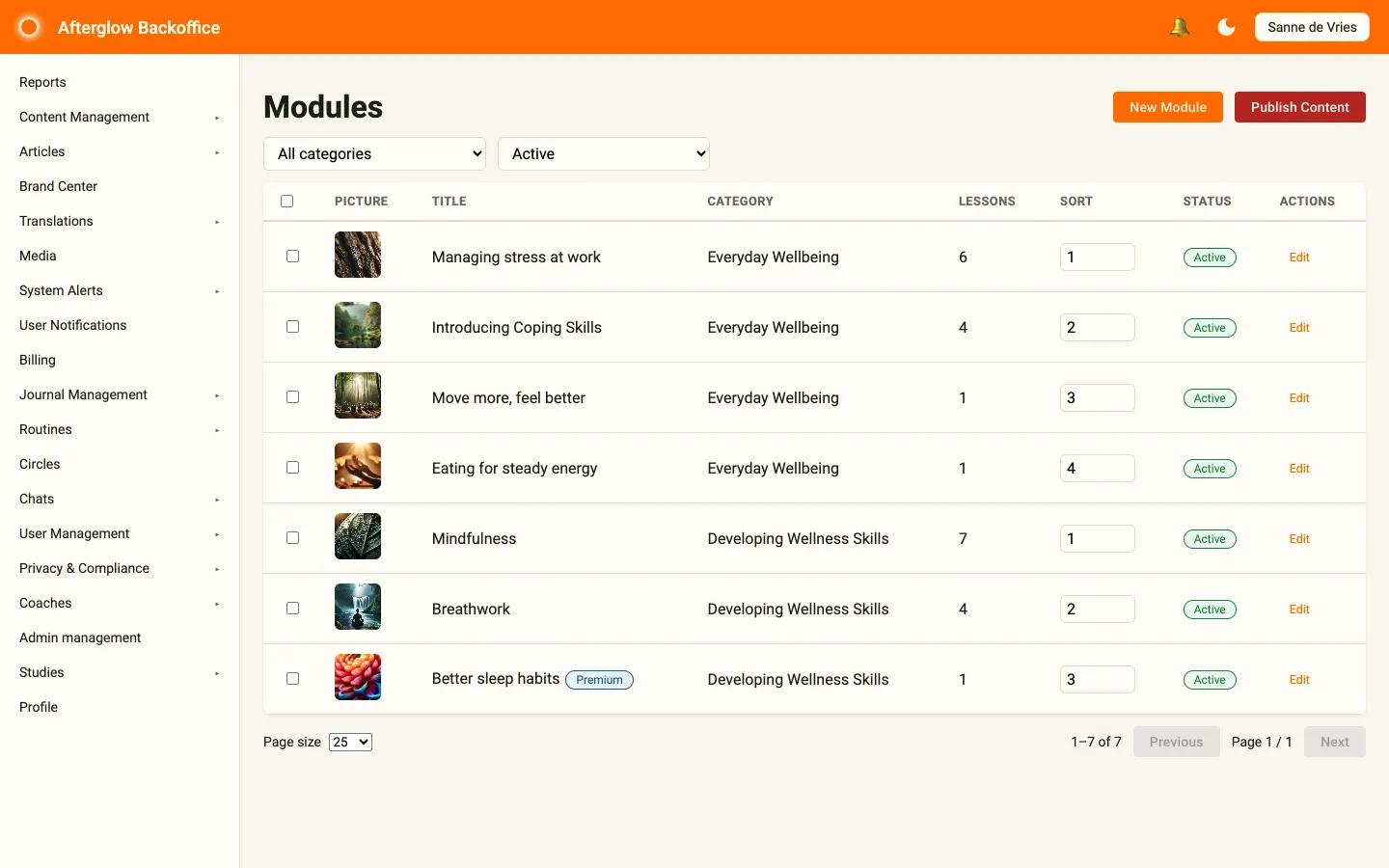Open the All categories filter dropdown
The width and height of the screenshot is (1389, 868).
click(x=374, y=154)
